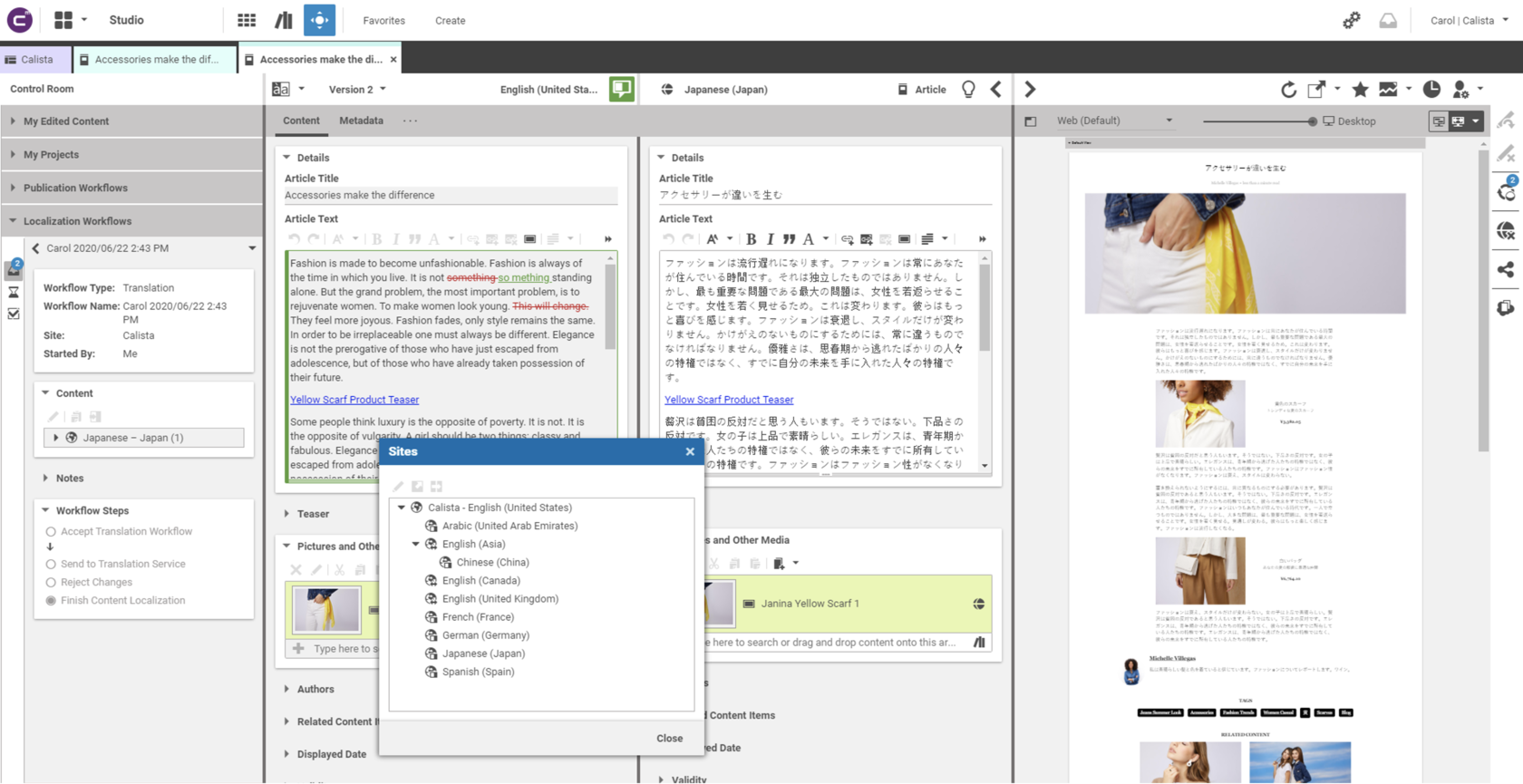The width and height of the screenshot is (1523, 784).
Task: Open the library grid view icon
Action: tap(247, 20)
